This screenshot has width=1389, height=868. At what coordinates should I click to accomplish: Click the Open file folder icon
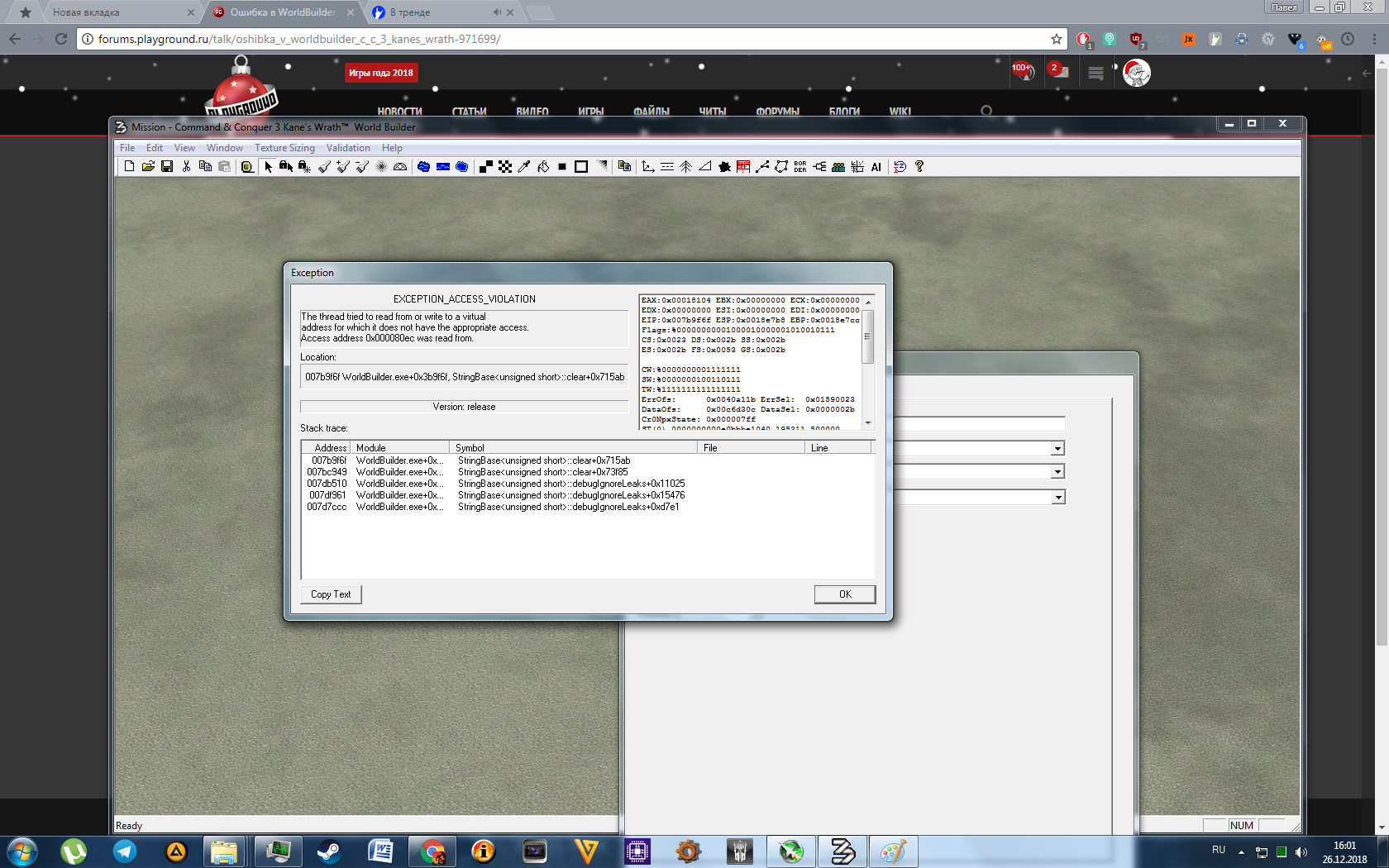click(148, 167)
